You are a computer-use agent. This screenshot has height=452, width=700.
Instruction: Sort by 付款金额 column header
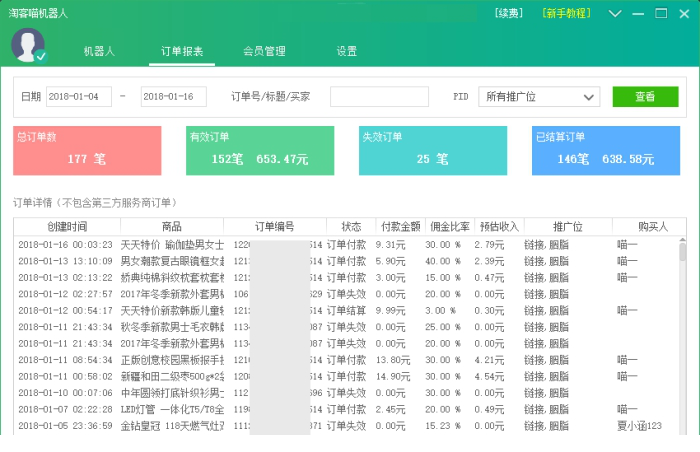[x=401, y=227]
